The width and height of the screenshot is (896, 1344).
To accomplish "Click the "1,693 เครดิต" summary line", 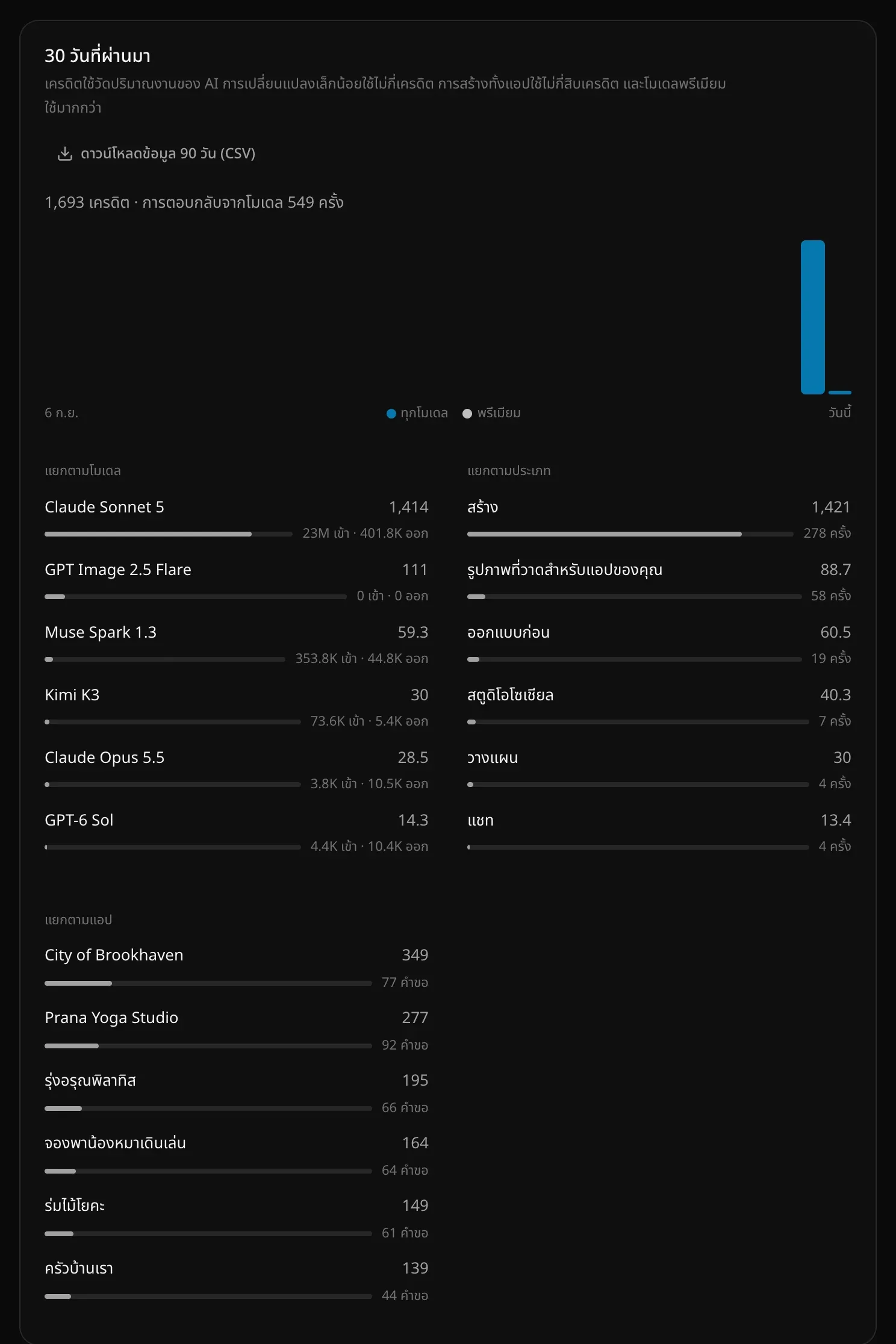I will pyautogui.click(x=194, y=202).
